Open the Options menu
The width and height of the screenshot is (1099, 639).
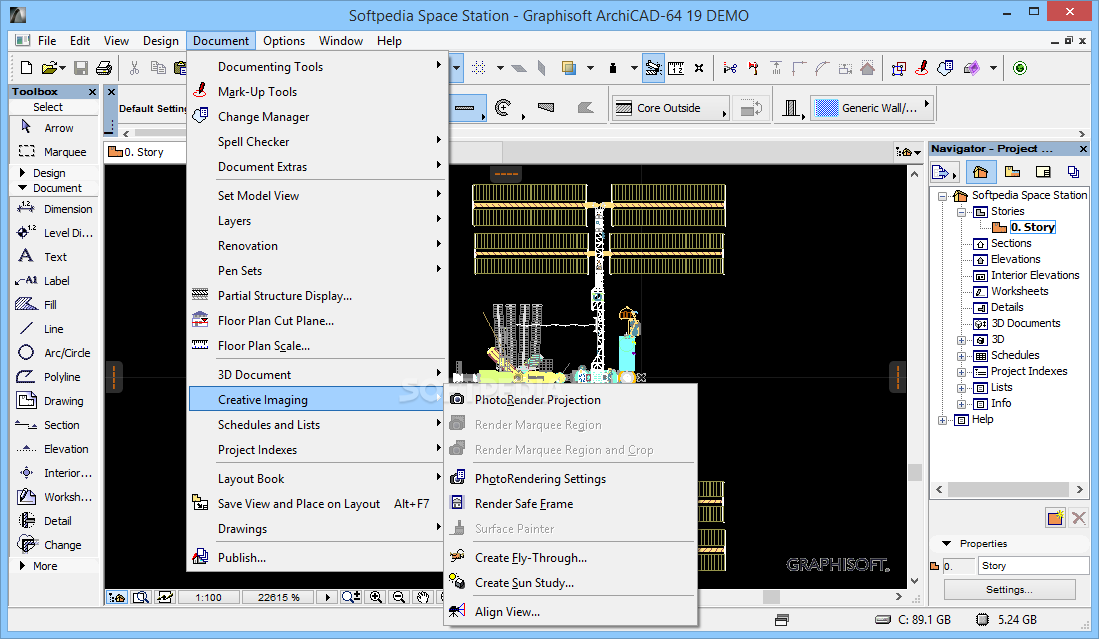[284, 41]
